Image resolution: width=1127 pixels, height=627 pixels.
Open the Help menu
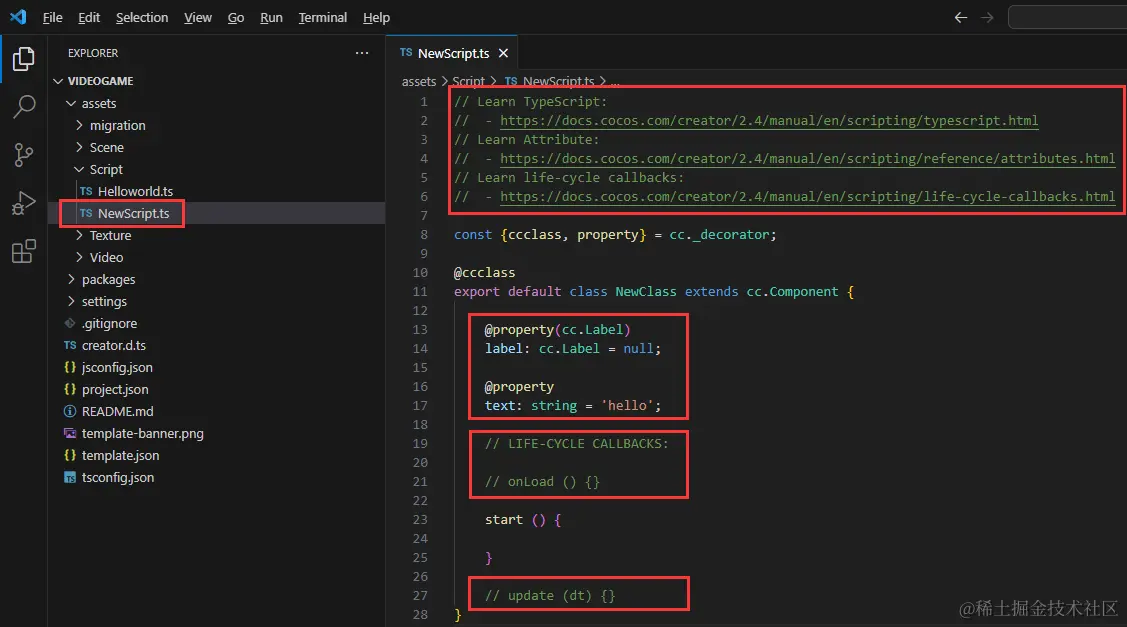tap(376, 17)
